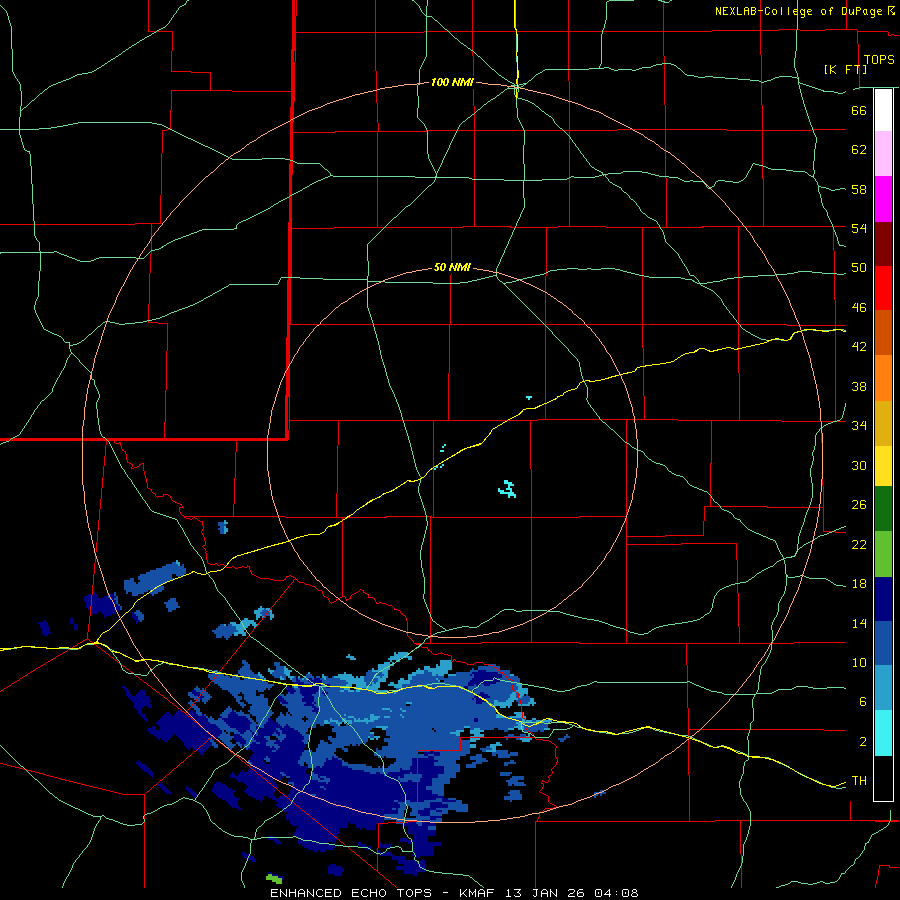
Task: Click the TOPS legend title
Action: coord(879,60)
